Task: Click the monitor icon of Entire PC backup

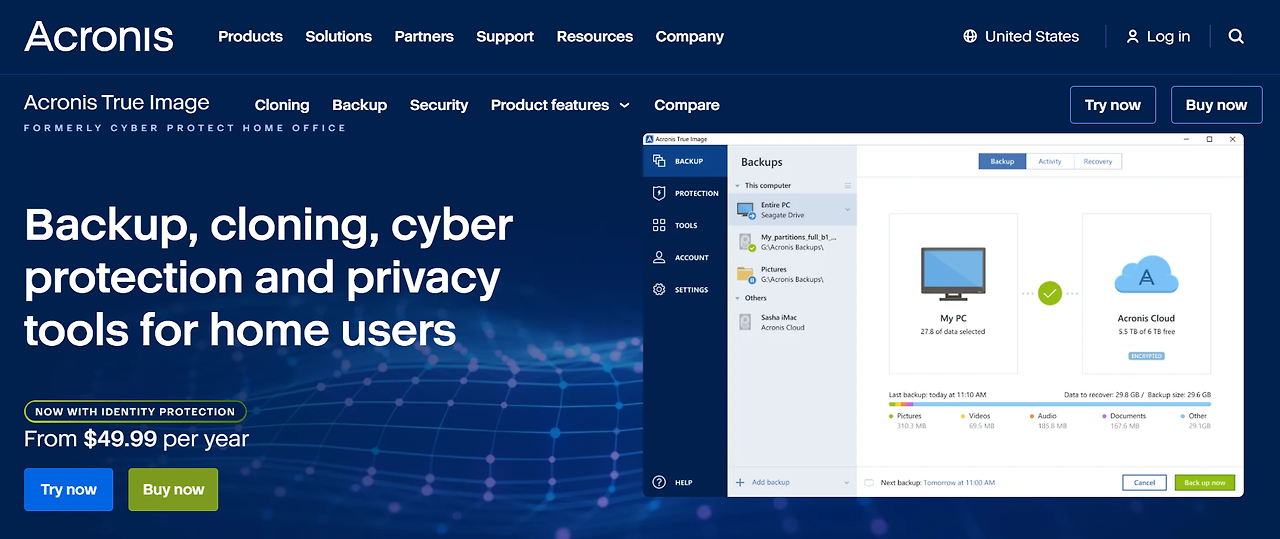Action: (745, 210)
